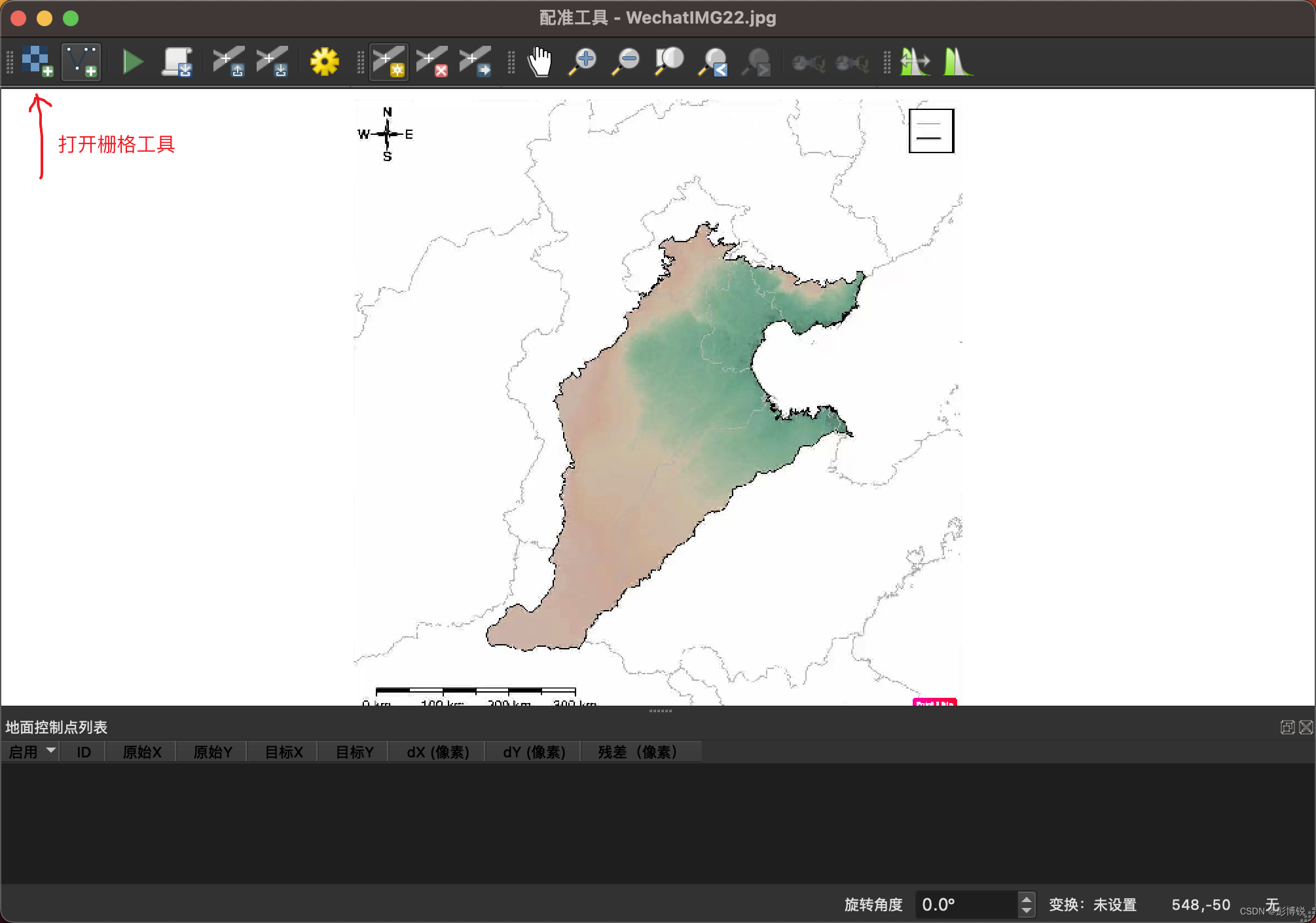
Task: Expand the 启用 column dropdown arrow
Action: click(x=50, y=750)
